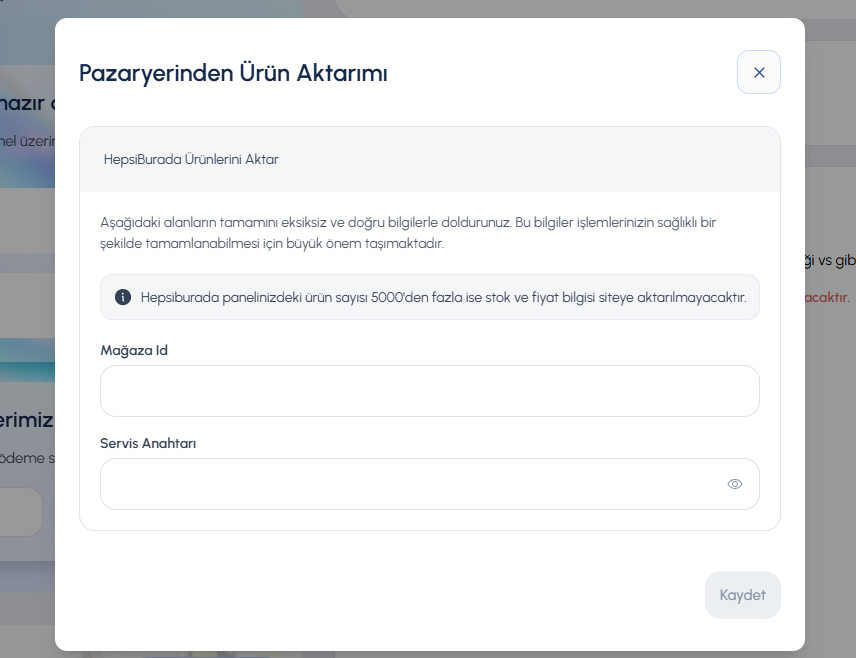Image resolution: width=856 pixels, height=658 pixels.
Task: Click the info icon in the Hepsiburada notice
Action: [x=123, y=297]
